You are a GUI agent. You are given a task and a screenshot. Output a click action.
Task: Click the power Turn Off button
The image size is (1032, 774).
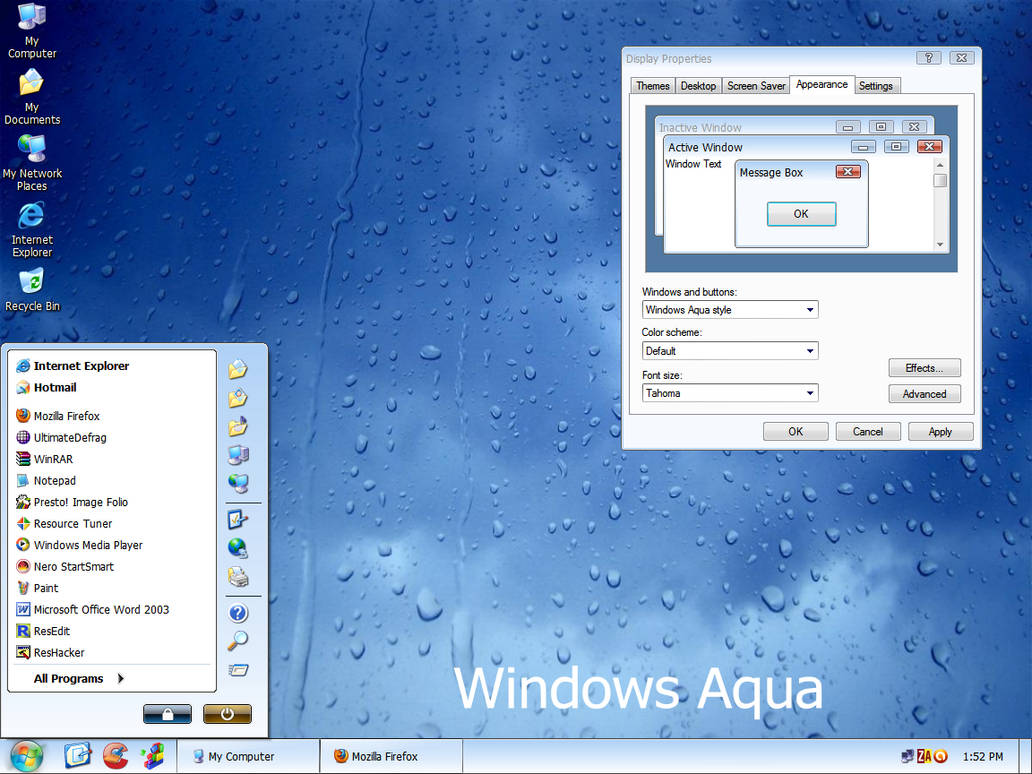[227, 714]
